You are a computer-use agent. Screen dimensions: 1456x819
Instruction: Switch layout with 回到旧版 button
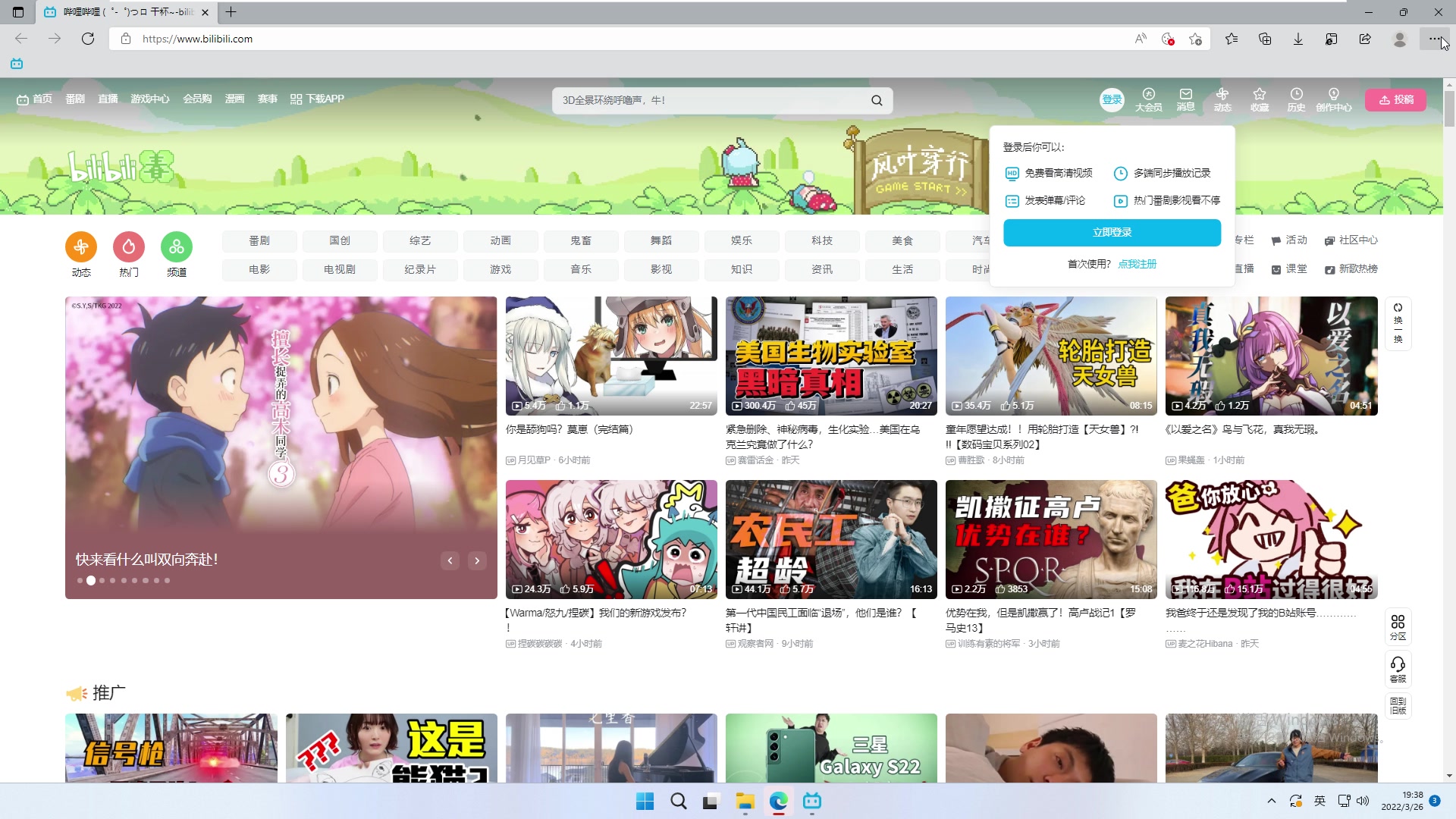[1398, 706]
